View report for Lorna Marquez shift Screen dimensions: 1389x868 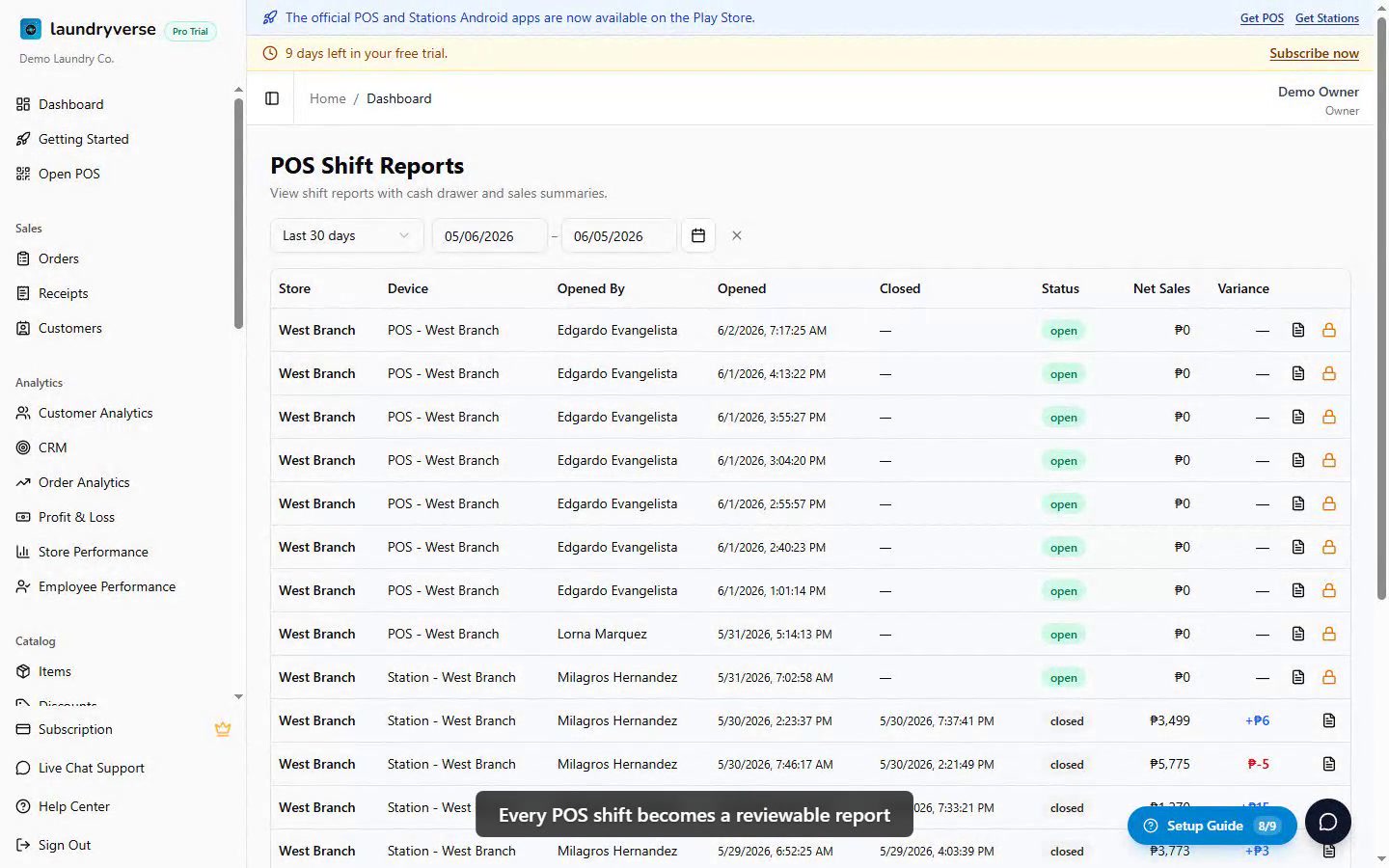pos(1298,634)
